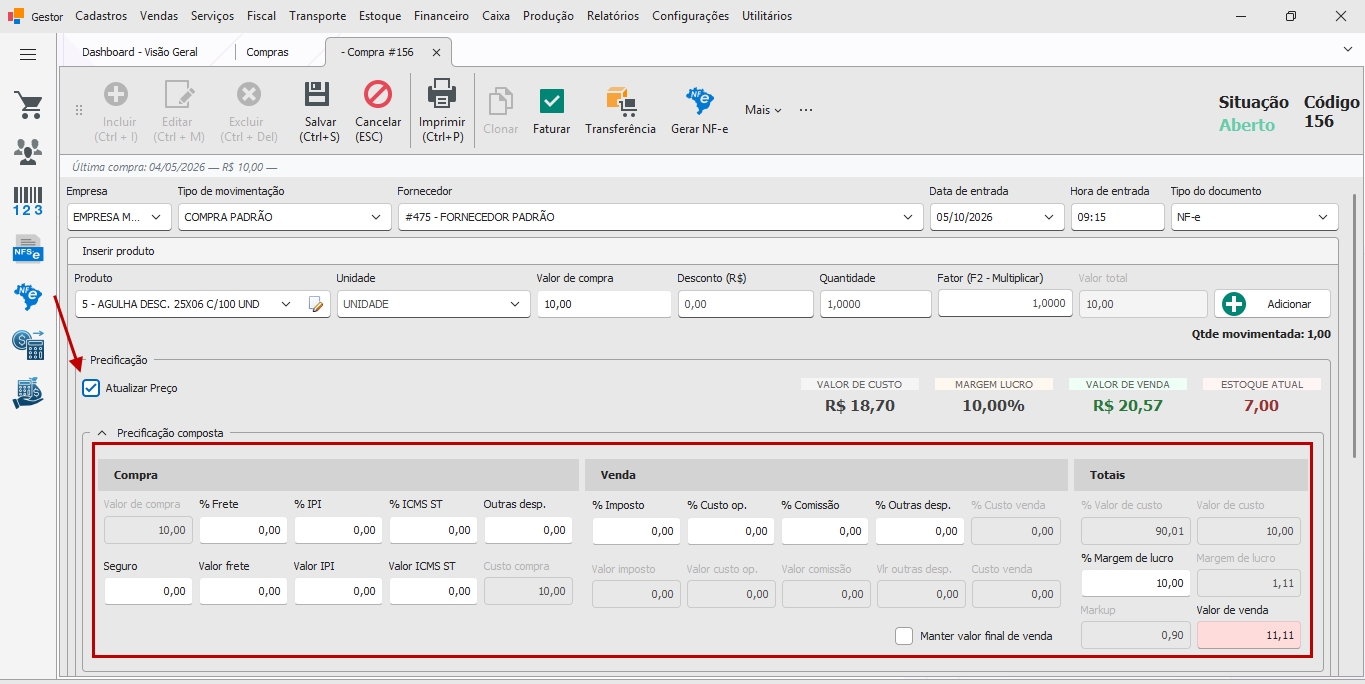
Task: Collapse the Precificação composta section
Action: point(101,433)
